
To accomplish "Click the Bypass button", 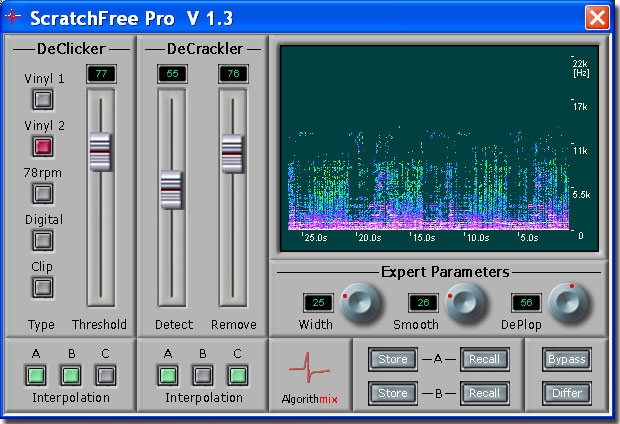I will click(566, 359).
